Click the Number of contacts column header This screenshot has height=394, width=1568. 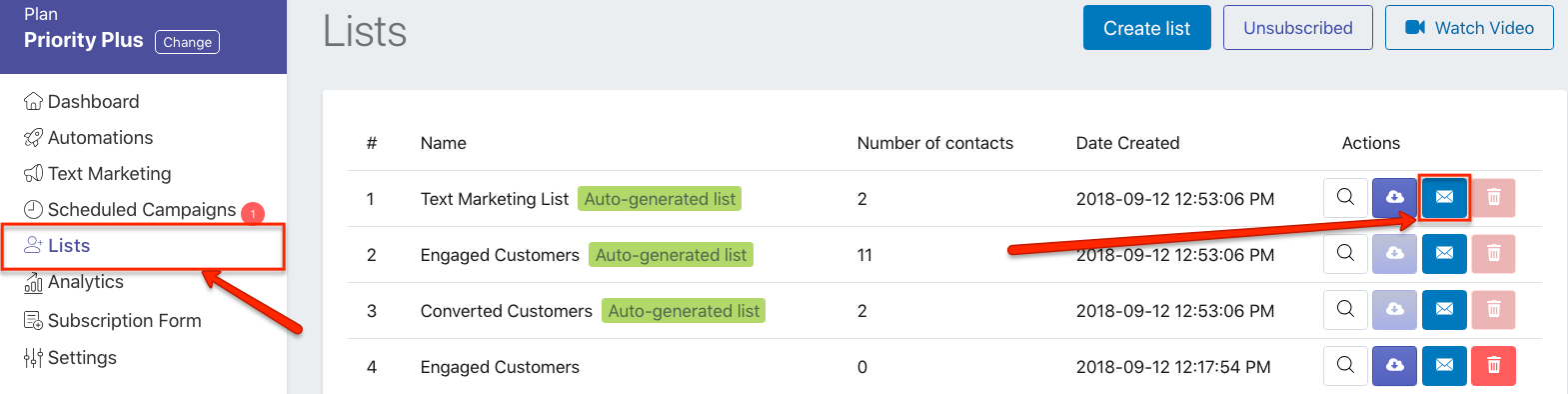coord(935,143)
